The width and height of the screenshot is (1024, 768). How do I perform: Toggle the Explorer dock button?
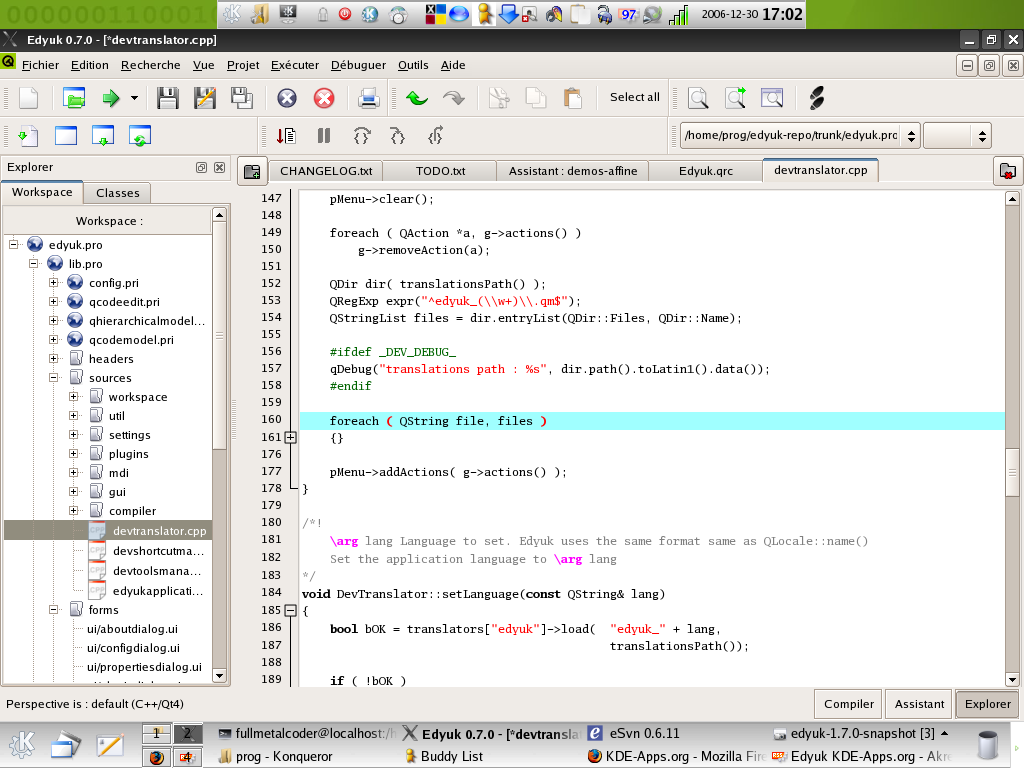[x=987, y=704]
